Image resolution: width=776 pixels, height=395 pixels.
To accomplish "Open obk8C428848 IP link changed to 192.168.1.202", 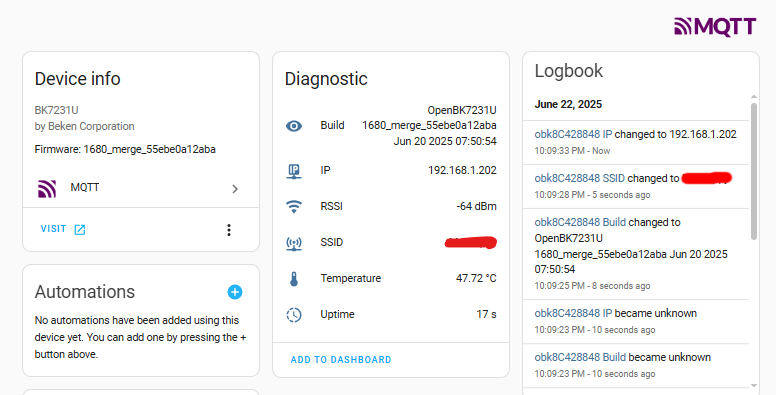I will (x=573, y=134).
